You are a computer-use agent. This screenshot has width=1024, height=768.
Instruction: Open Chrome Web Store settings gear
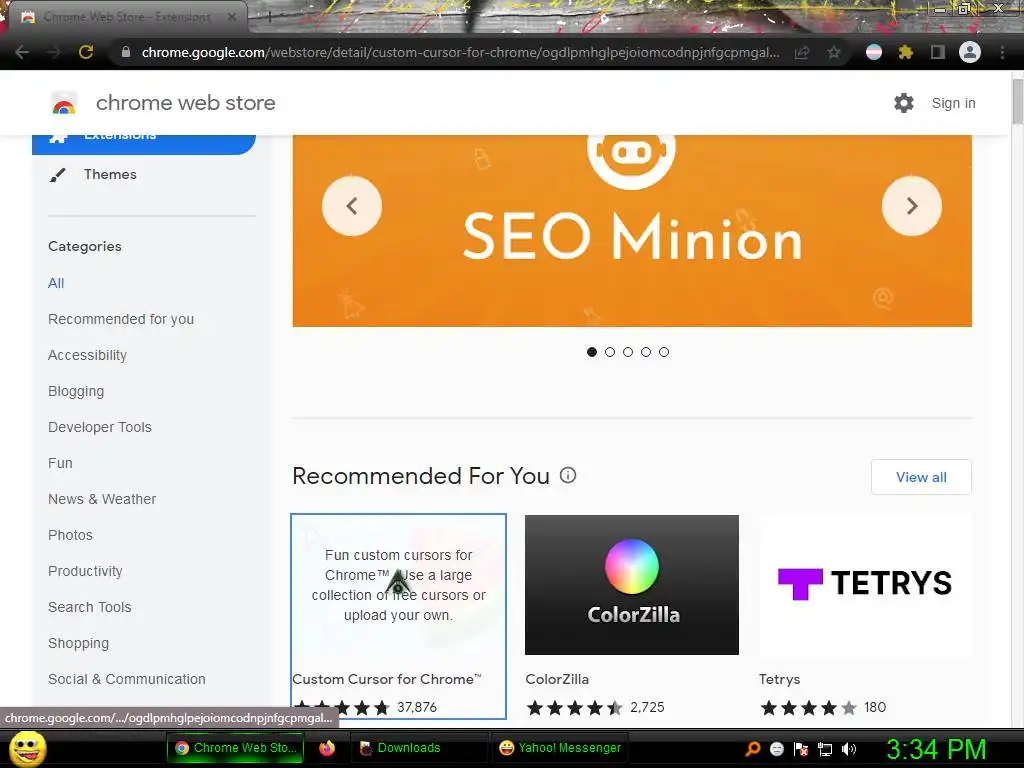pos(904,103)
